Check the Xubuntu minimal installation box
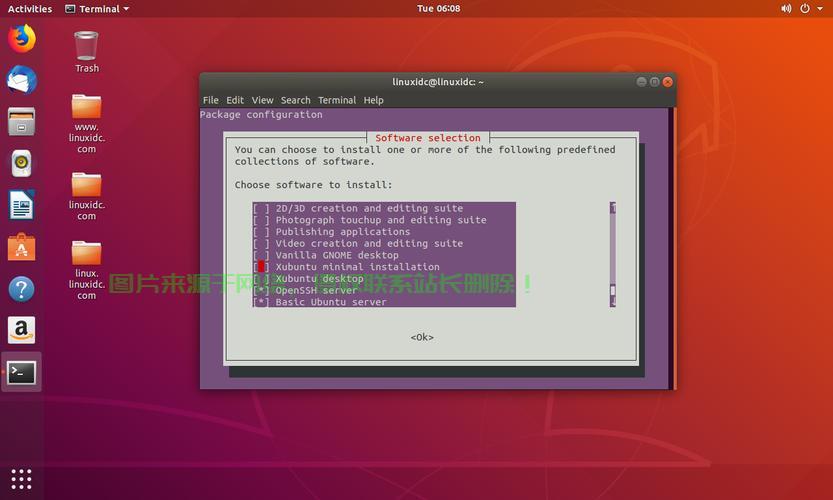The image size is (833, 500). (x=261, y=267)
